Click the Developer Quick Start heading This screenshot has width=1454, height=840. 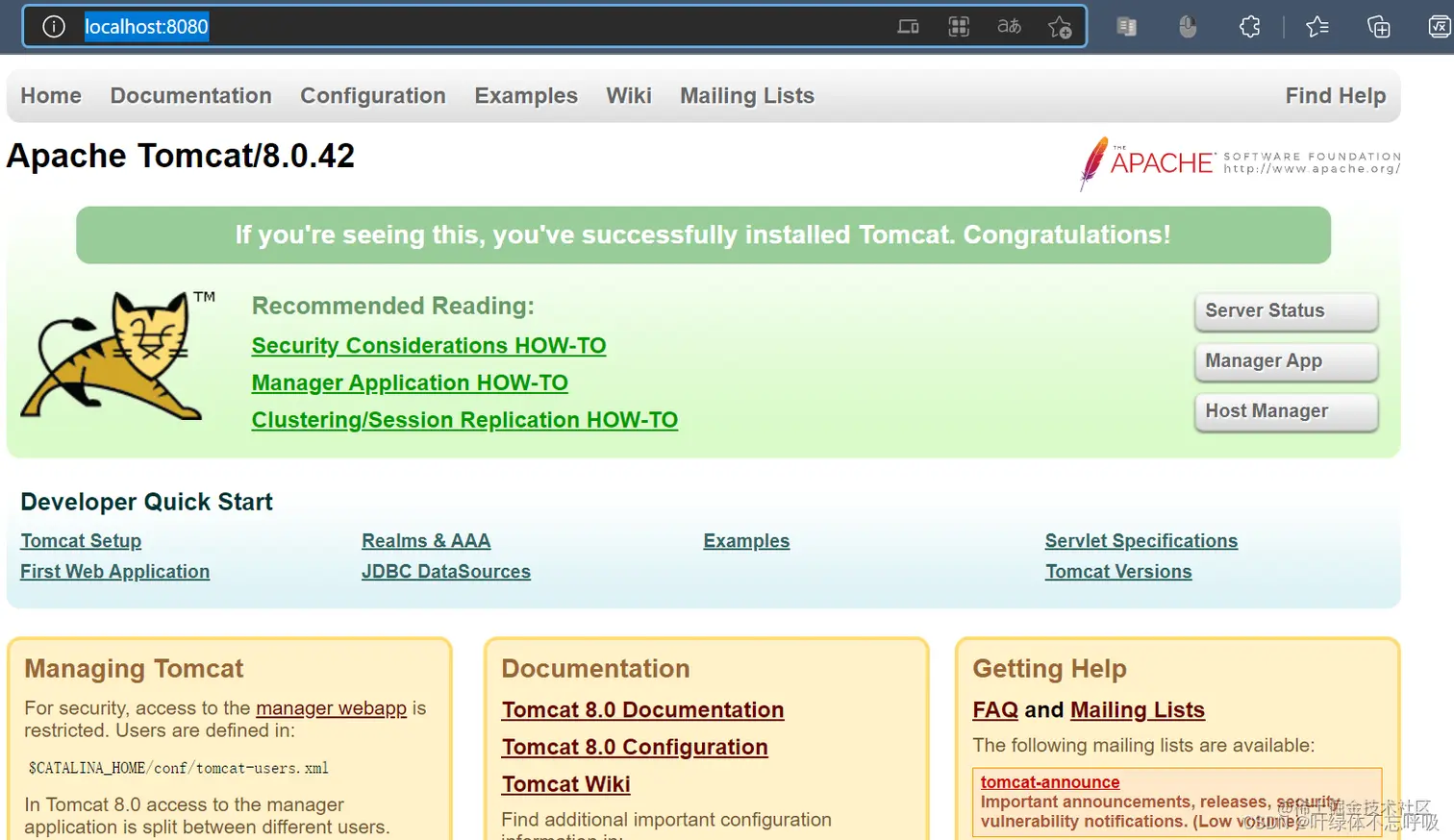[146, 503]
